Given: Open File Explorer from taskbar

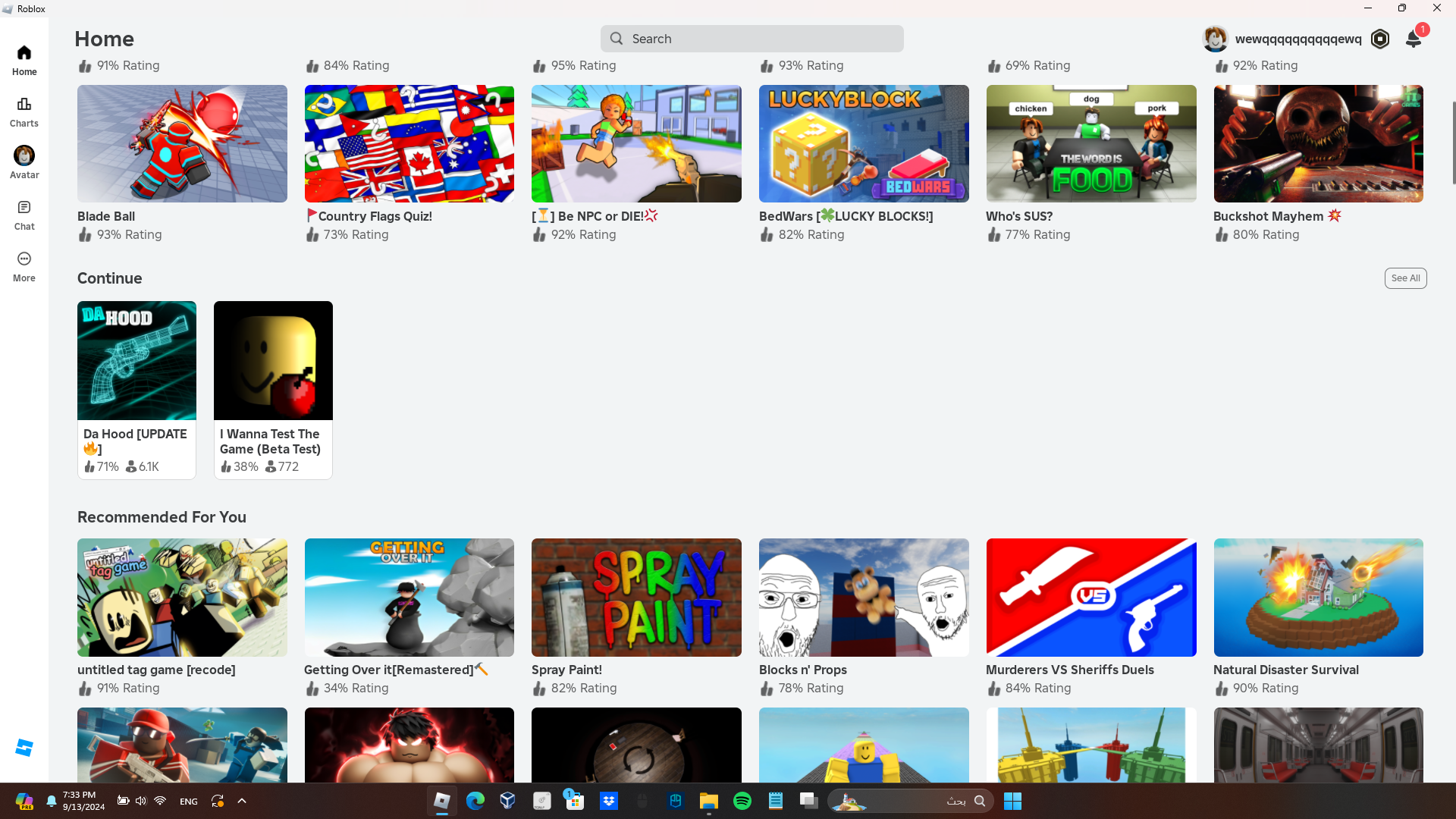Looking at the screenshot, I should click(x=709, y=801).
